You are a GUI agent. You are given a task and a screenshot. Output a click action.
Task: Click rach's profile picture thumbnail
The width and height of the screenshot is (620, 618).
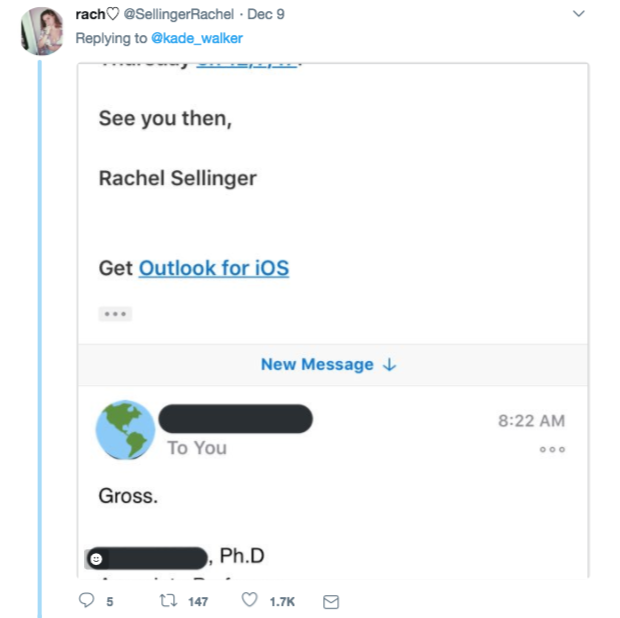tap(43, 30)
